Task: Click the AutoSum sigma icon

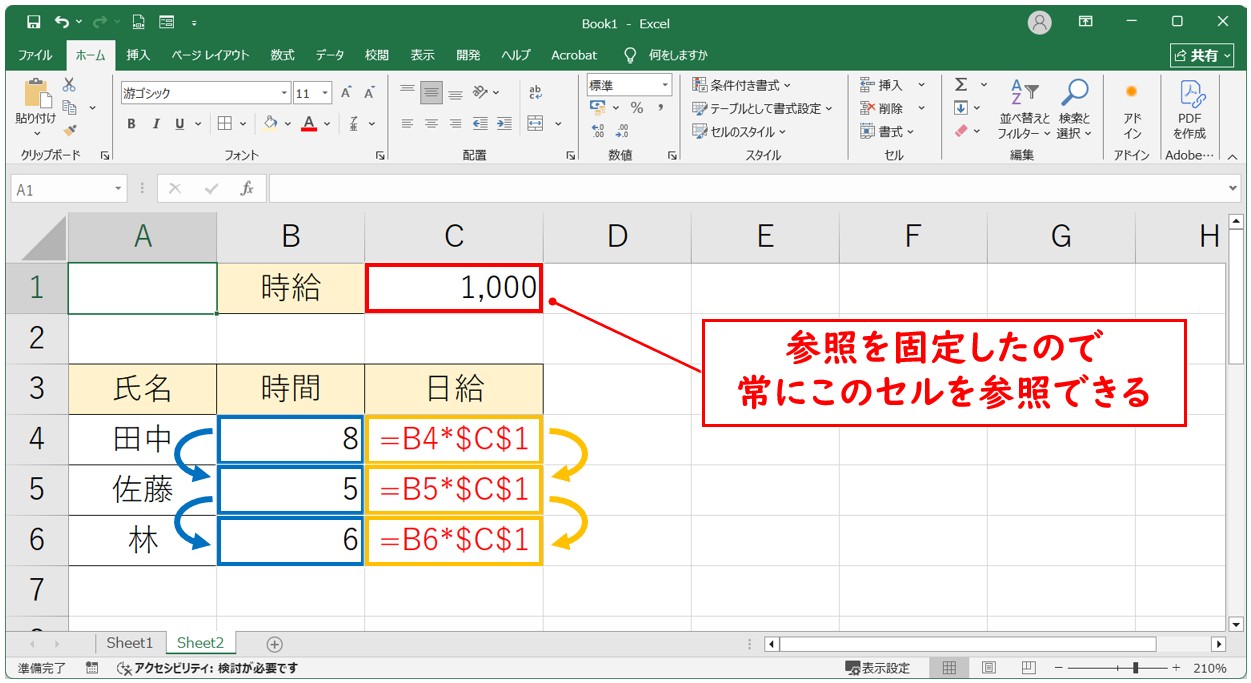Action: [x=961, y=85]
